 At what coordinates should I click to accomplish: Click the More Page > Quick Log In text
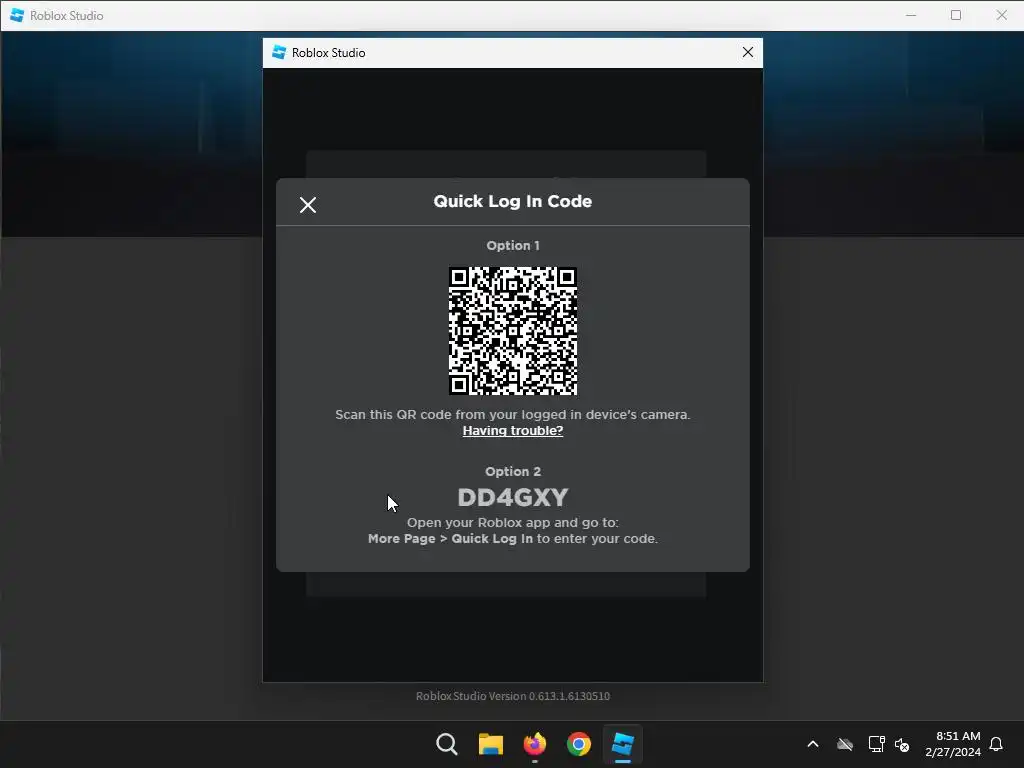[451, 539]
